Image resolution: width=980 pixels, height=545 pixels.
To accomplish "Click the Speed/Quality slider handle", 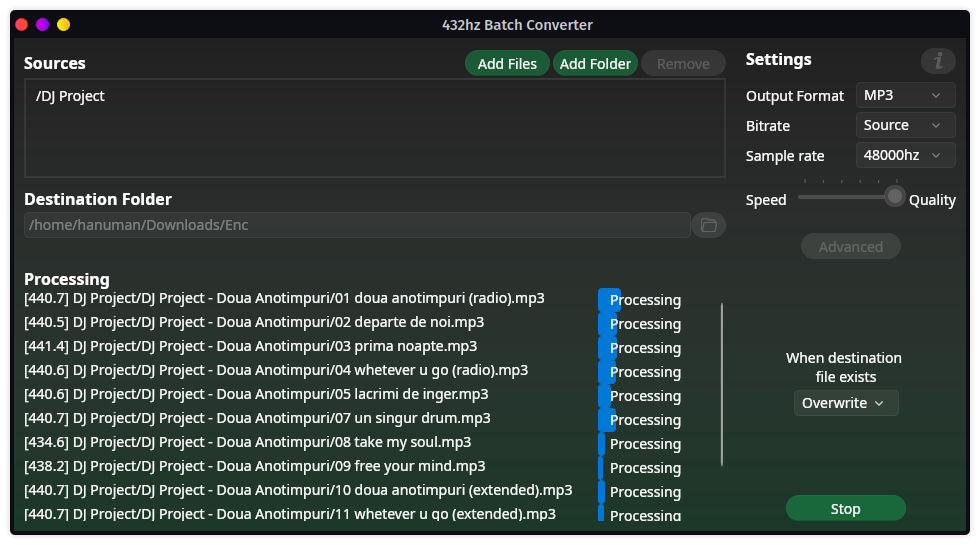I will 895,197.
